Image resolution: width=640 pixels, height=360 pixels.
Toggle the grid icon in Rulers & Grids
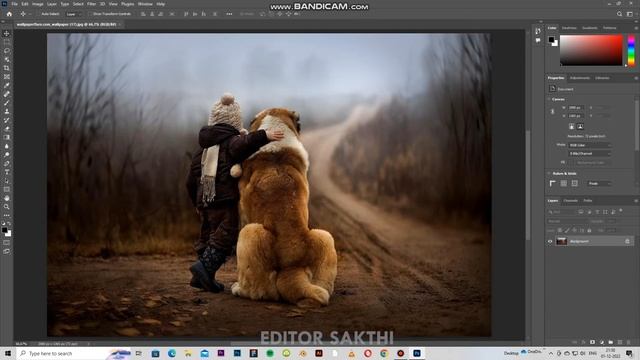coord(564,184)
